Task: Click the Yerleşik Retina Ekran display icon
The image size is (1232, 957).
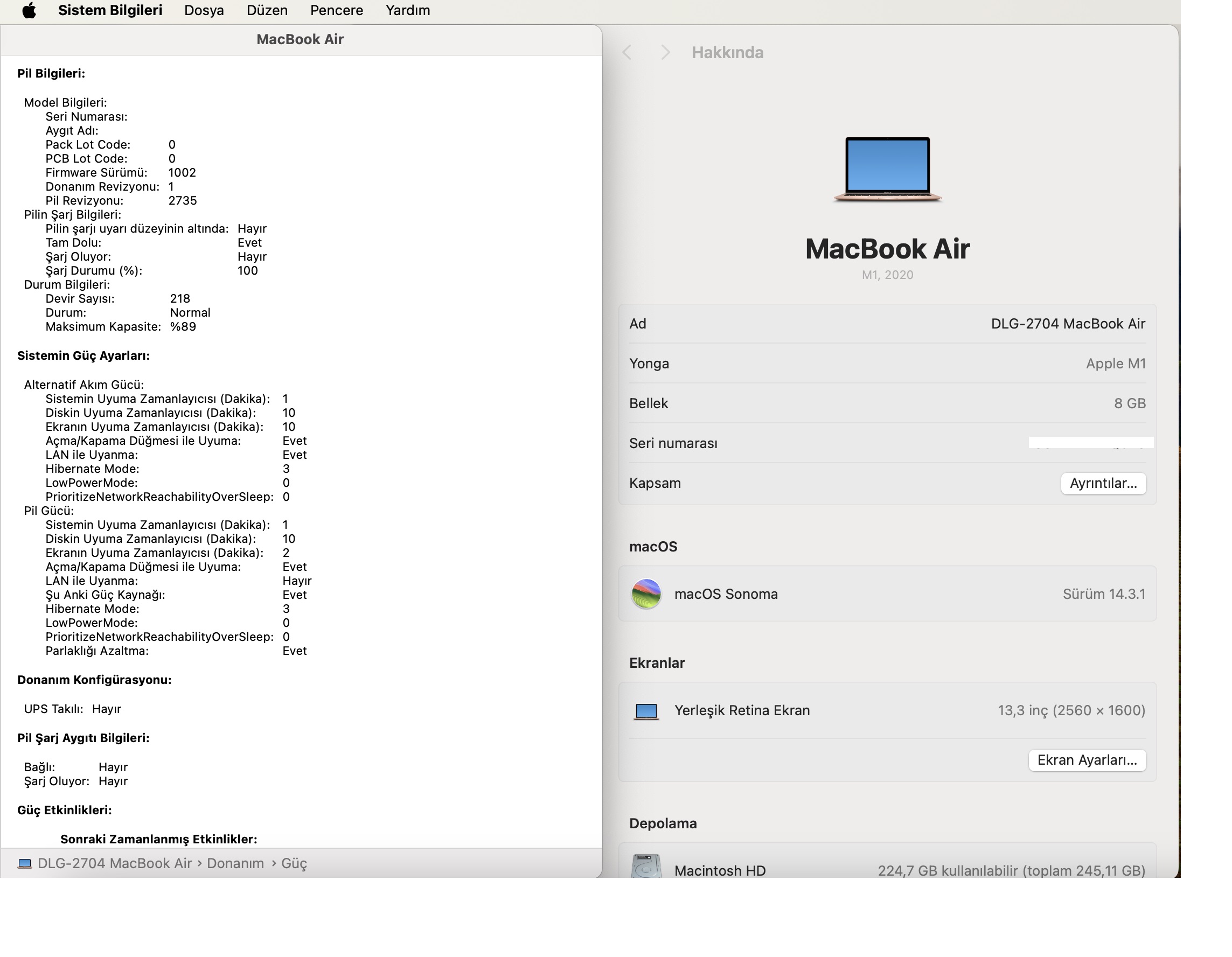Action: click(646, 710)
